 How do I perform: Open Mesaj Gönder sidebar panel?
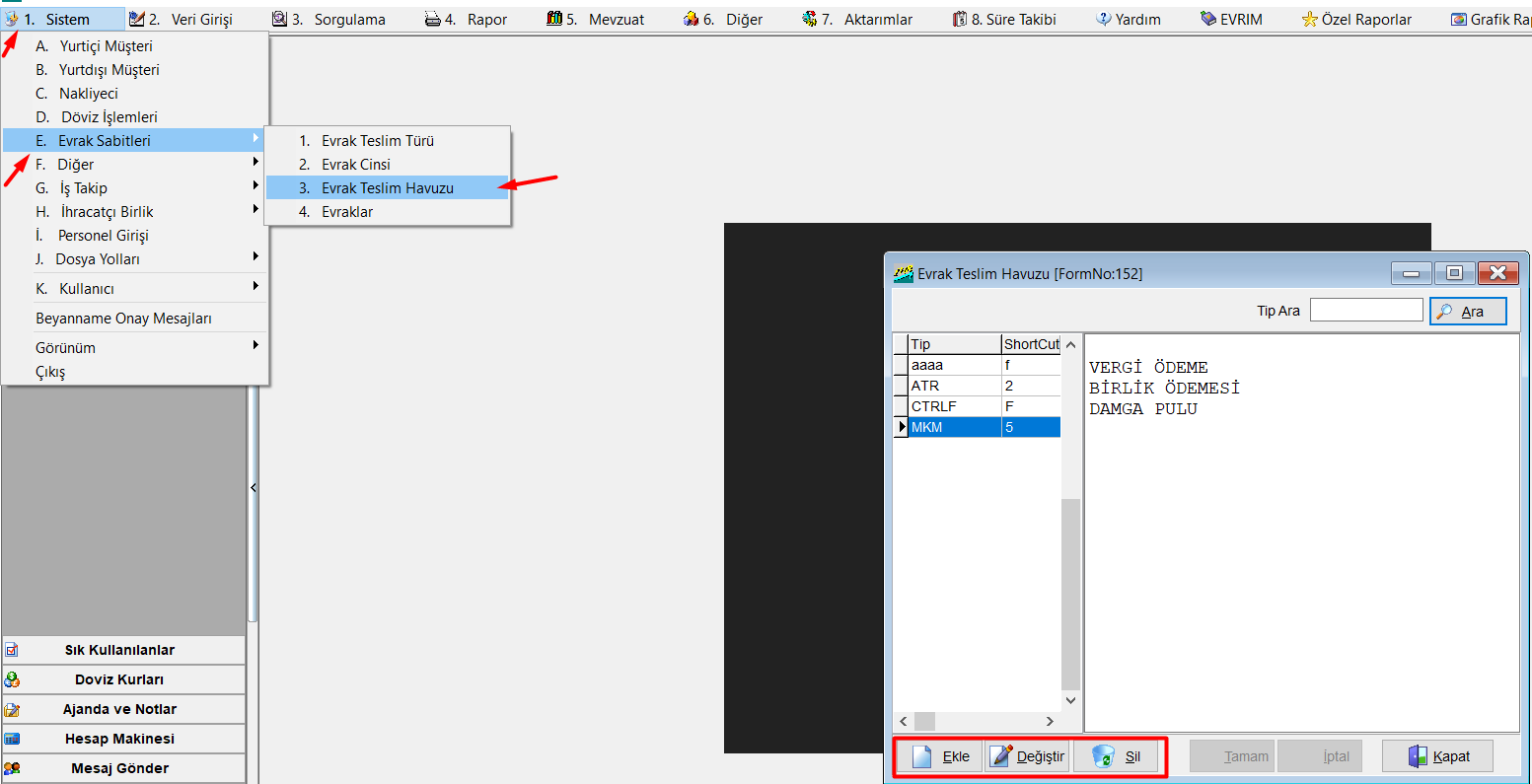pos(122,768)
